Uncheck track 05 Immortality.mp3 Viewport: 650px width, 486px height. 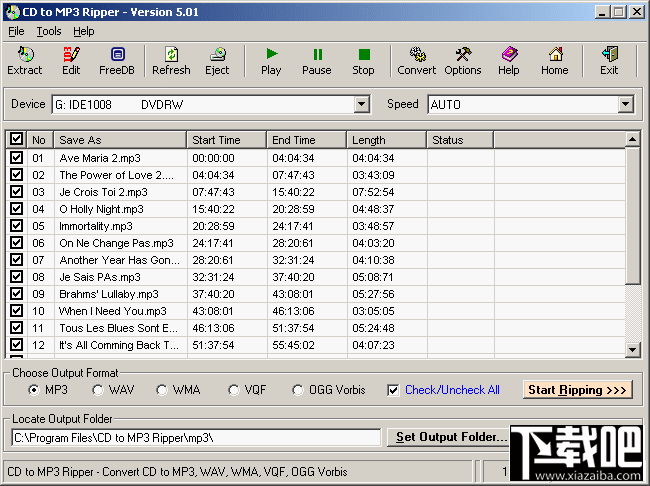(17, 226)
